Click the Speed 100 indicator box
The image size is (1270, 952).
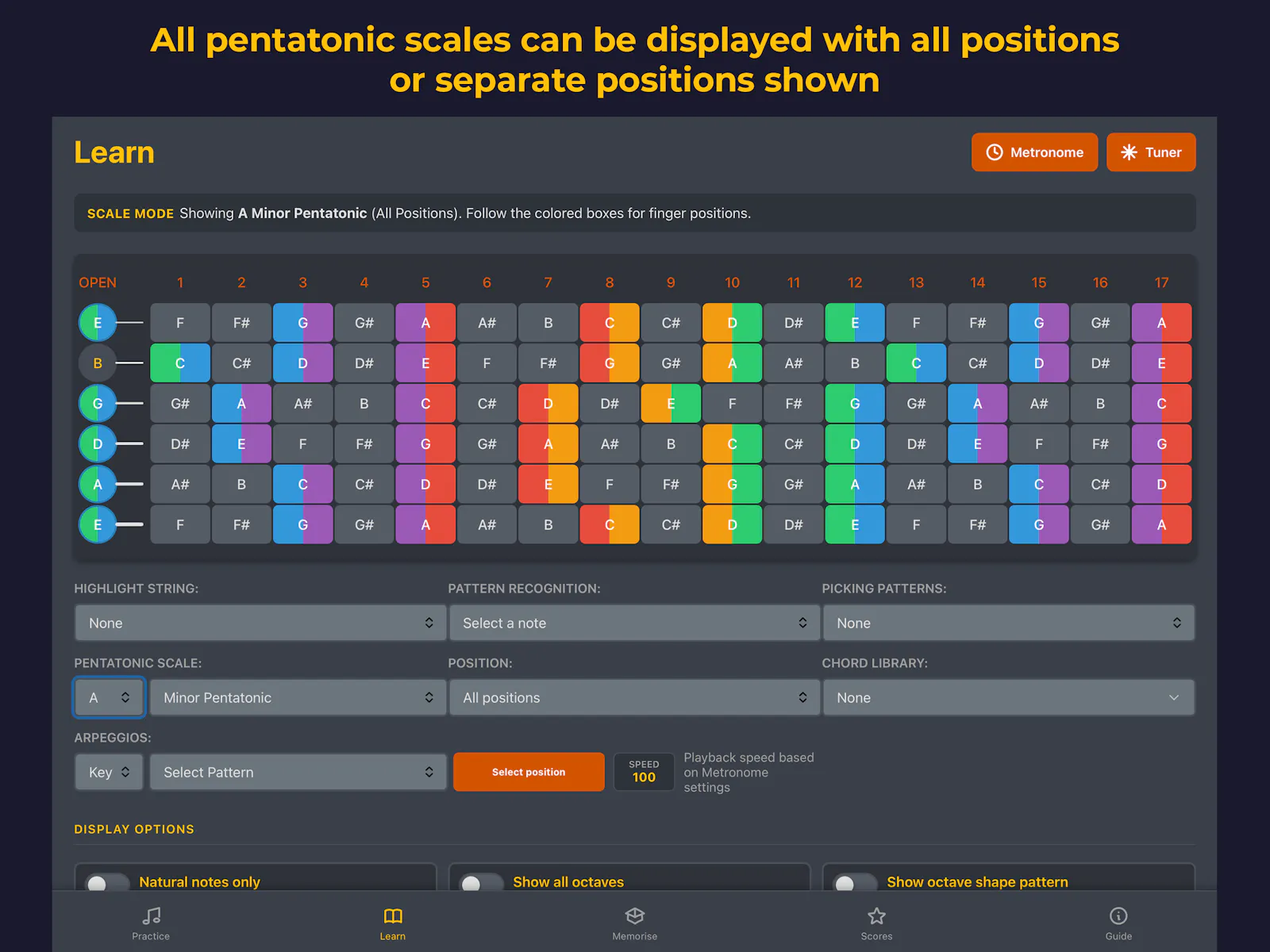[x=644, y=772]
